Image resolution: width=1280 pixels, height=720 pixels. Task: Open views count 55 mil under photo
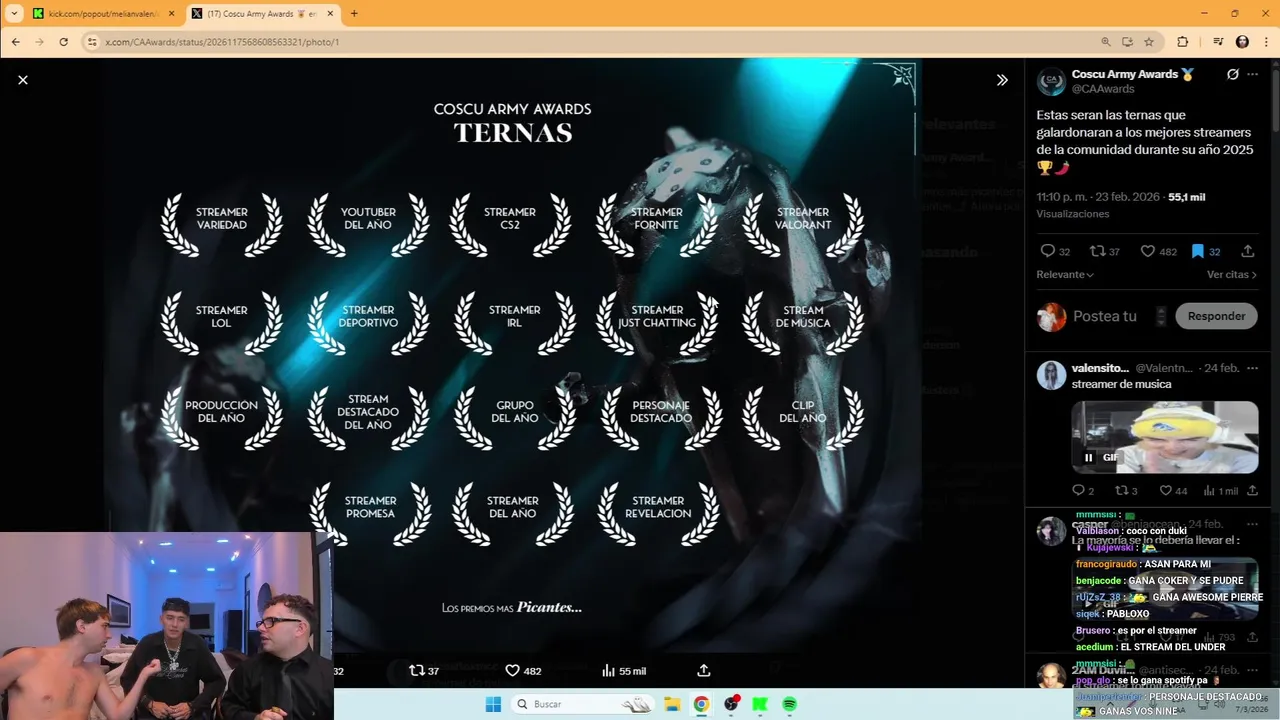624,671
